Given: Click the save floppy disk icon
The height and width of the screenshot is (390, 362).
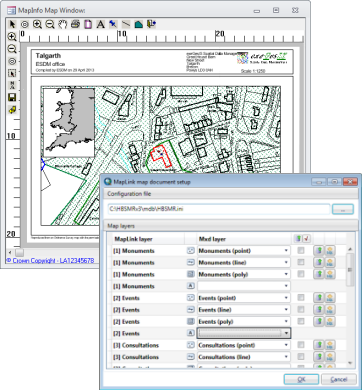Looking at the screenshot, I should 12,97.
